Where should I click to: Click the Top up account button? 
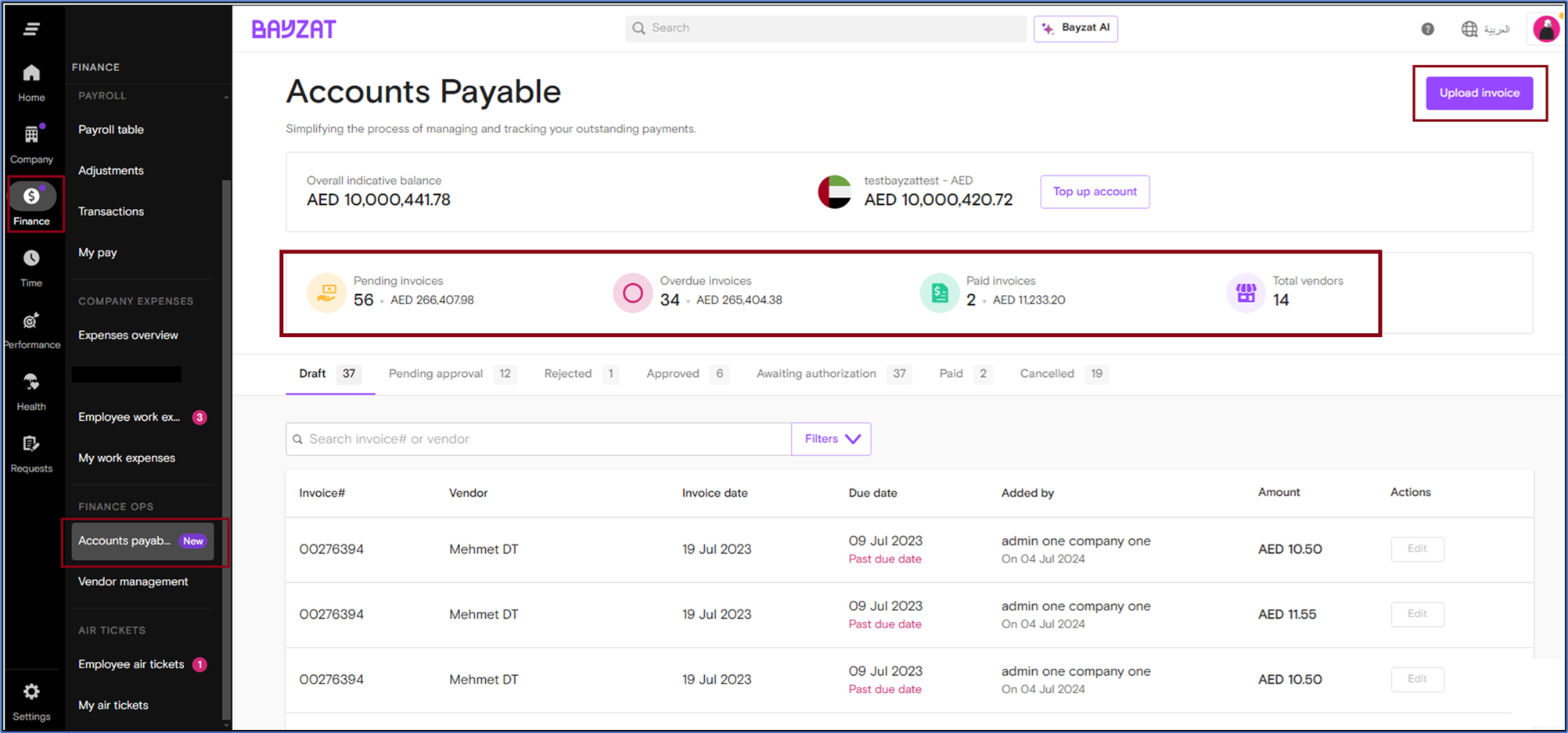1094,192
